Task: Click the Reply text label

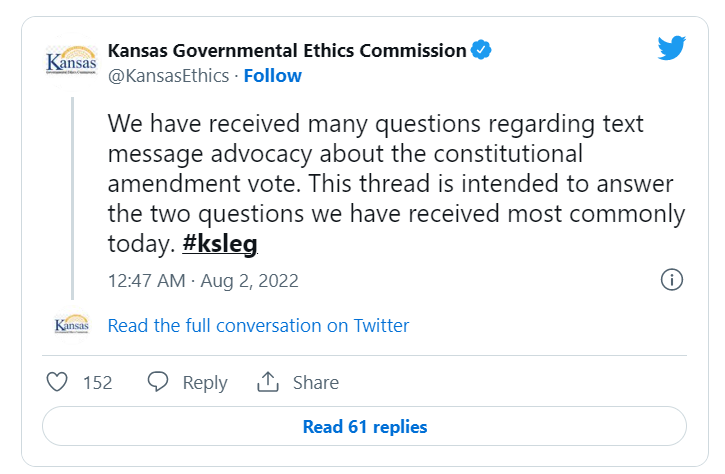Action: pyautogui.click(x=205, y=382)
